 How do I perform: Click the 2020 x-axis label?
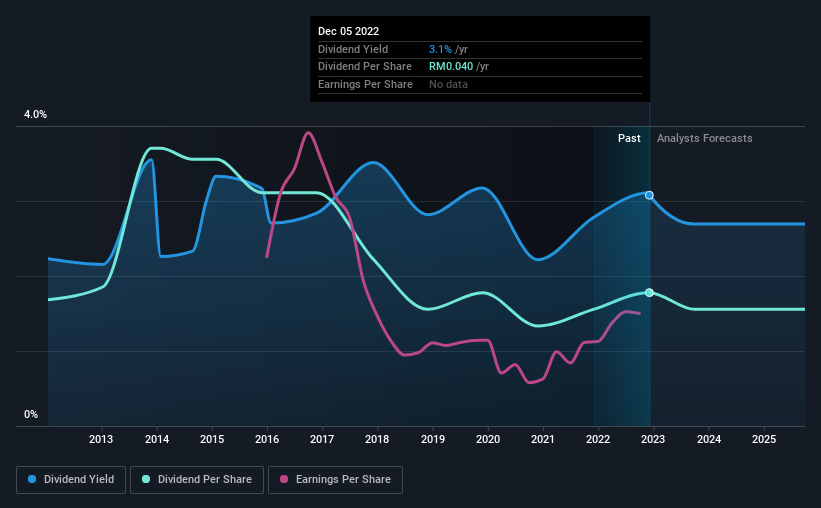pyautogui.click(x=488, y=439)
